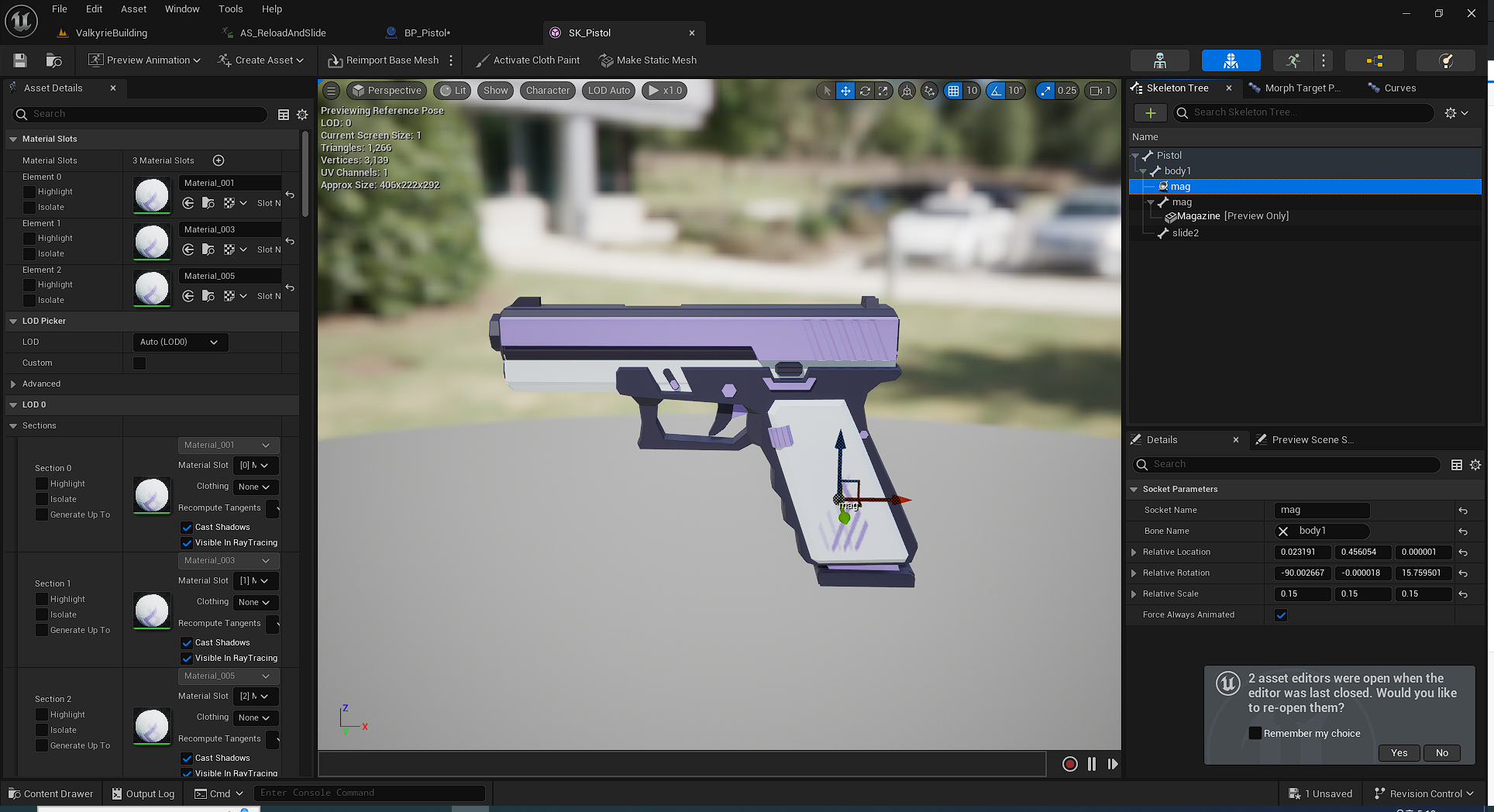
Task: Cycle transform gizmo coordinate system
Action: coord(907,91)
